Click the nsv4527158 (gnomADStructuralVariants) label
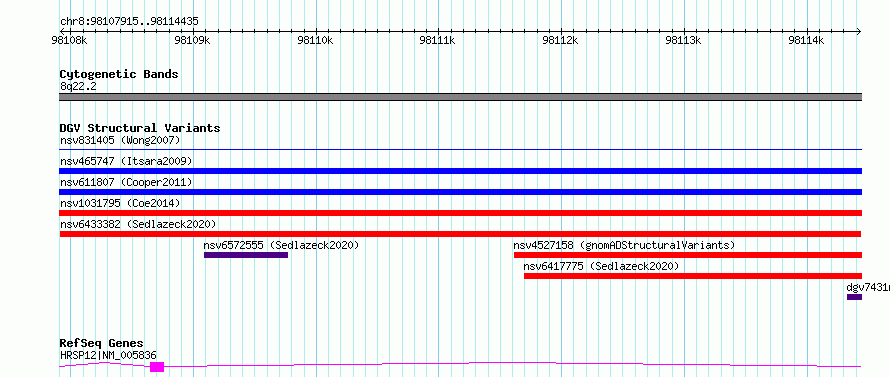890x377 pixels. pos(624,245)
